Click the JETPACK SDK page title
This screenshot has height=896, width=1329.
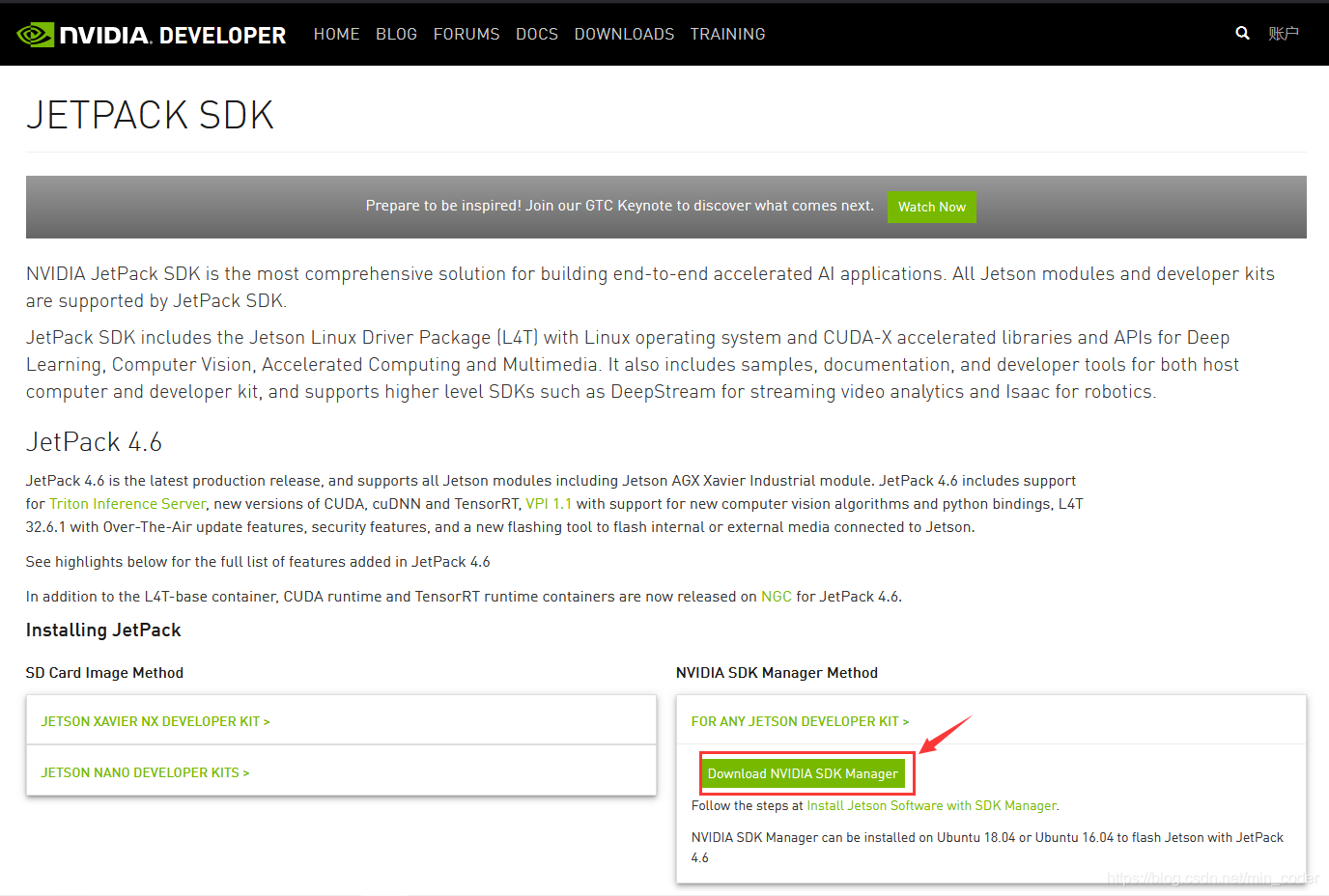[x=150, y=115]
